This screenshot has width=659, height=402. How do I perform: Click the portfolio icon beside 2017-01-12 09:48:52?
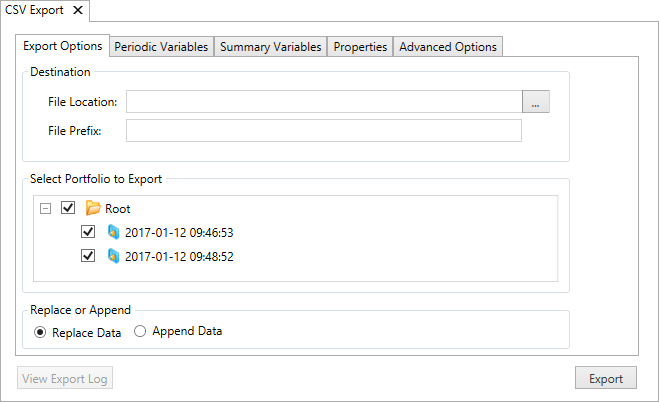click(113, 256)
